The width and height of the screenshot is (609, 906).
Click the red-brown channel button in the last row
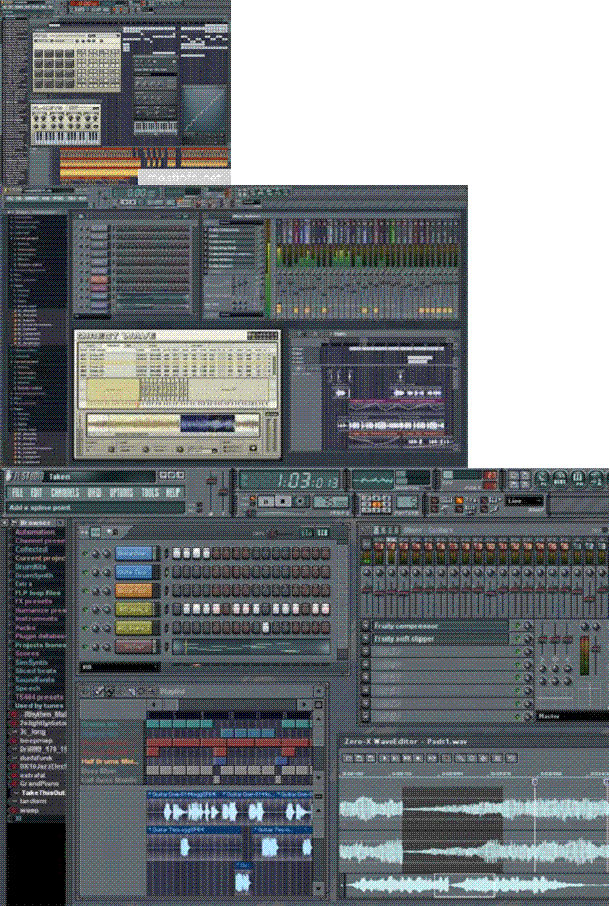[134, 647]
